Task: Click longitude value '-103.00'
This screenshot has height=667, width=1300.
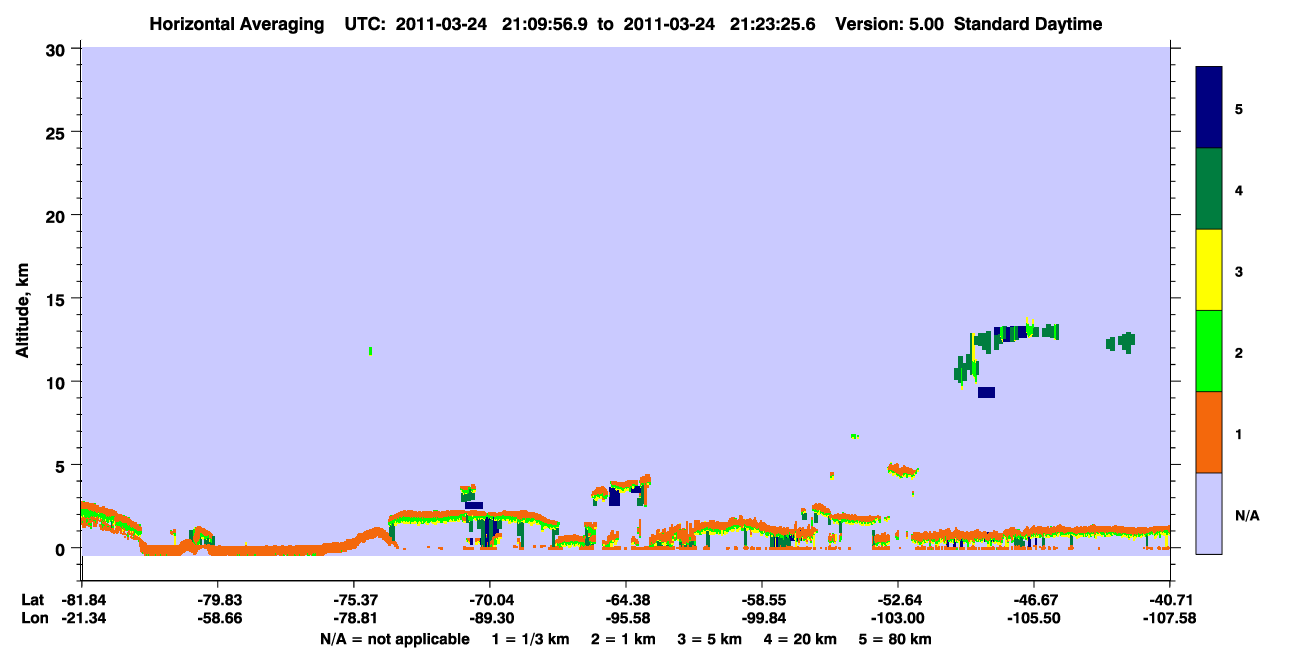Action: click(898, 618)
